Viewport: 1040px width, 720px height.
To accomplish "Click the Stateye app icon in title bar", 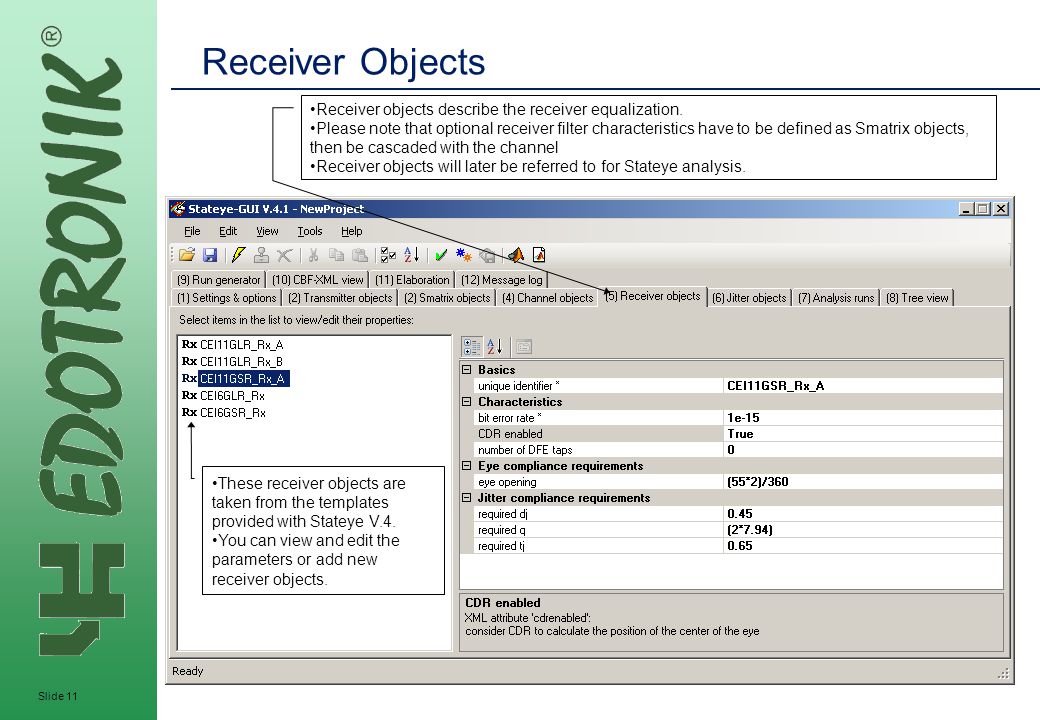I will (x=178, y=209).
